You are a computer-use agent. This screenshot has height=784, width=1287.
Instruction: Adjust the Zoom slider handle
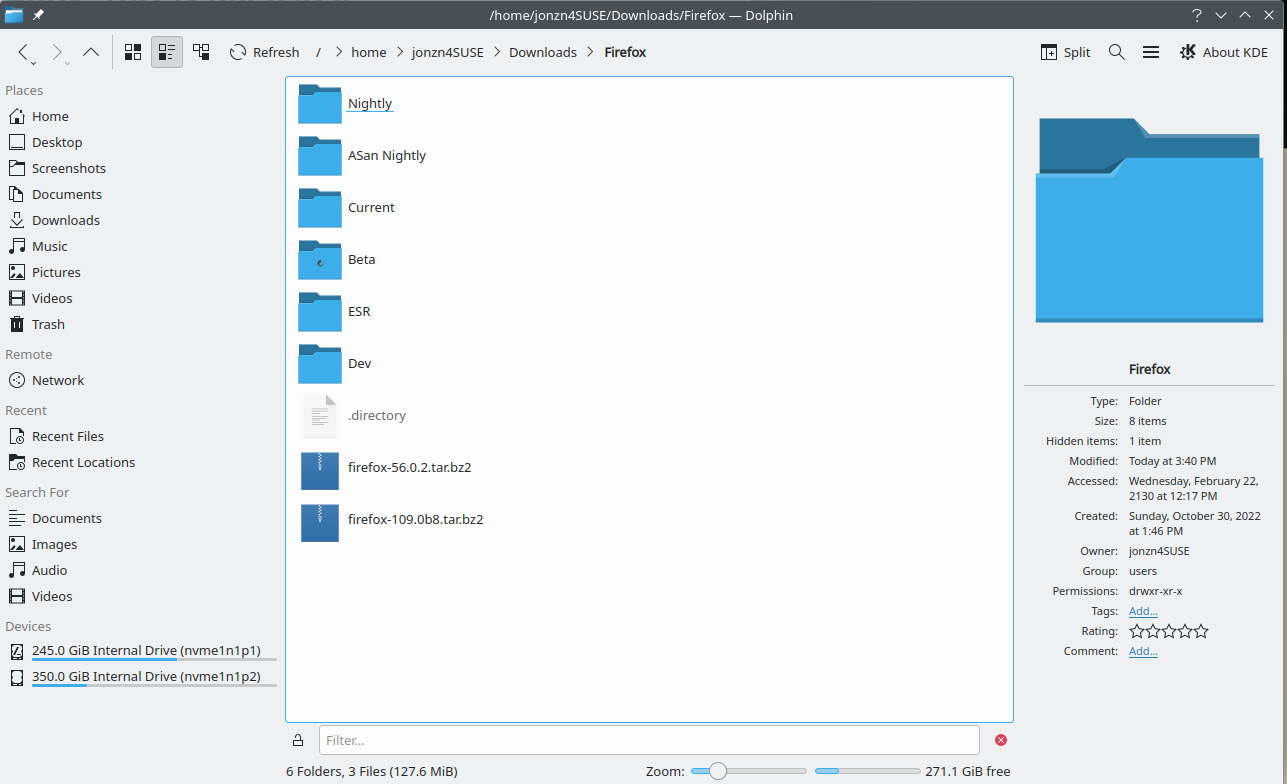pos(717,771)
